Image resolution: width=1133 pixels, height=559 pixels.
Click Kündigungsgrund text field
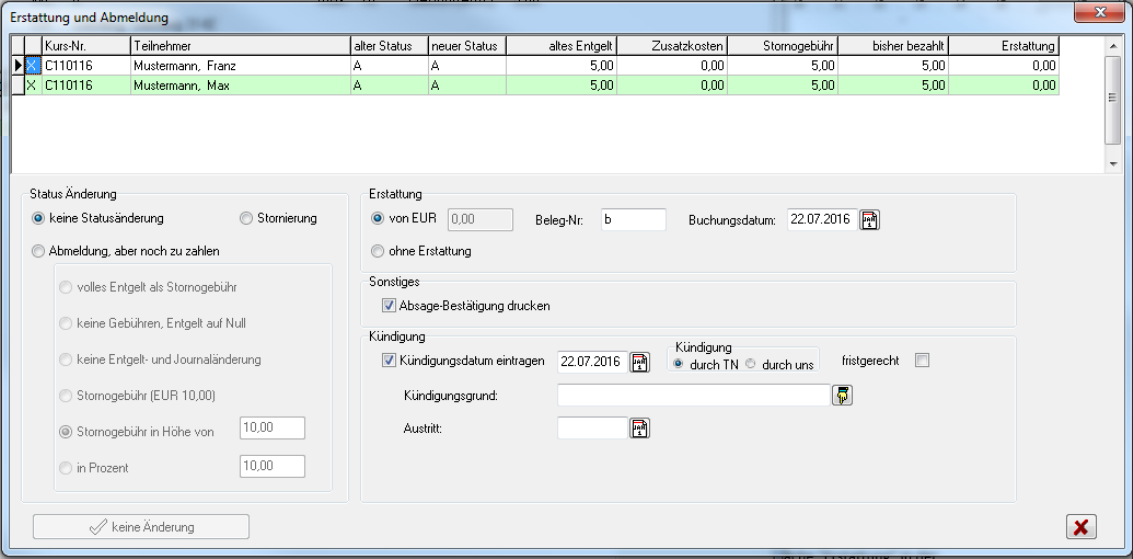pos(694,395)
